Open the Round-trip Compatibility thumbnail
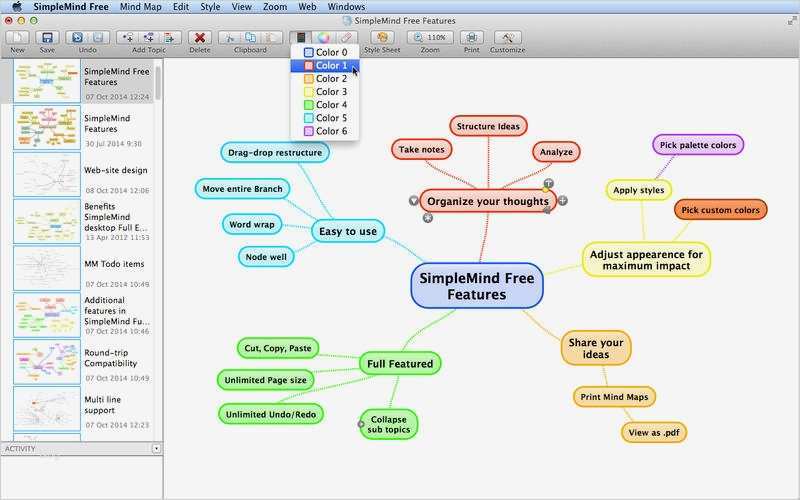 [47, 362]
